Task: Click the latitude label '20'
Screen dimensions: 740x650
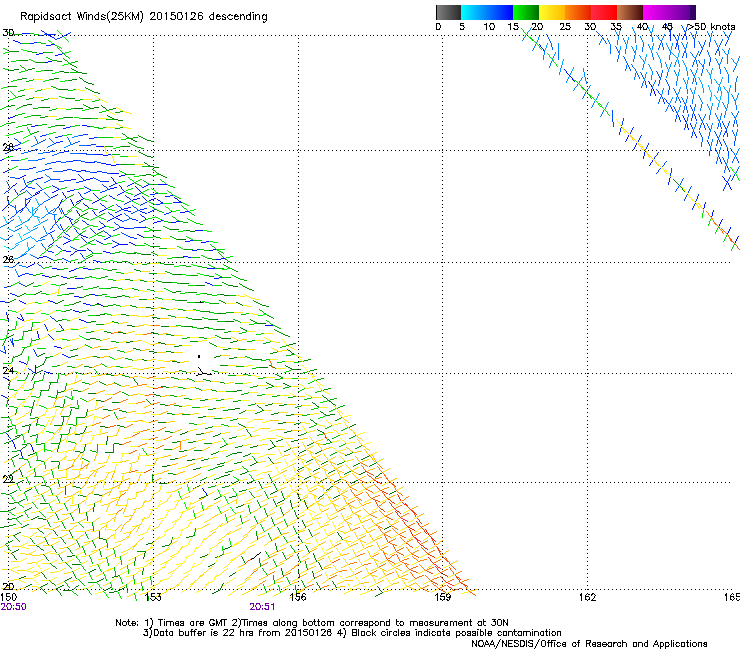Action: click(8, 586)
